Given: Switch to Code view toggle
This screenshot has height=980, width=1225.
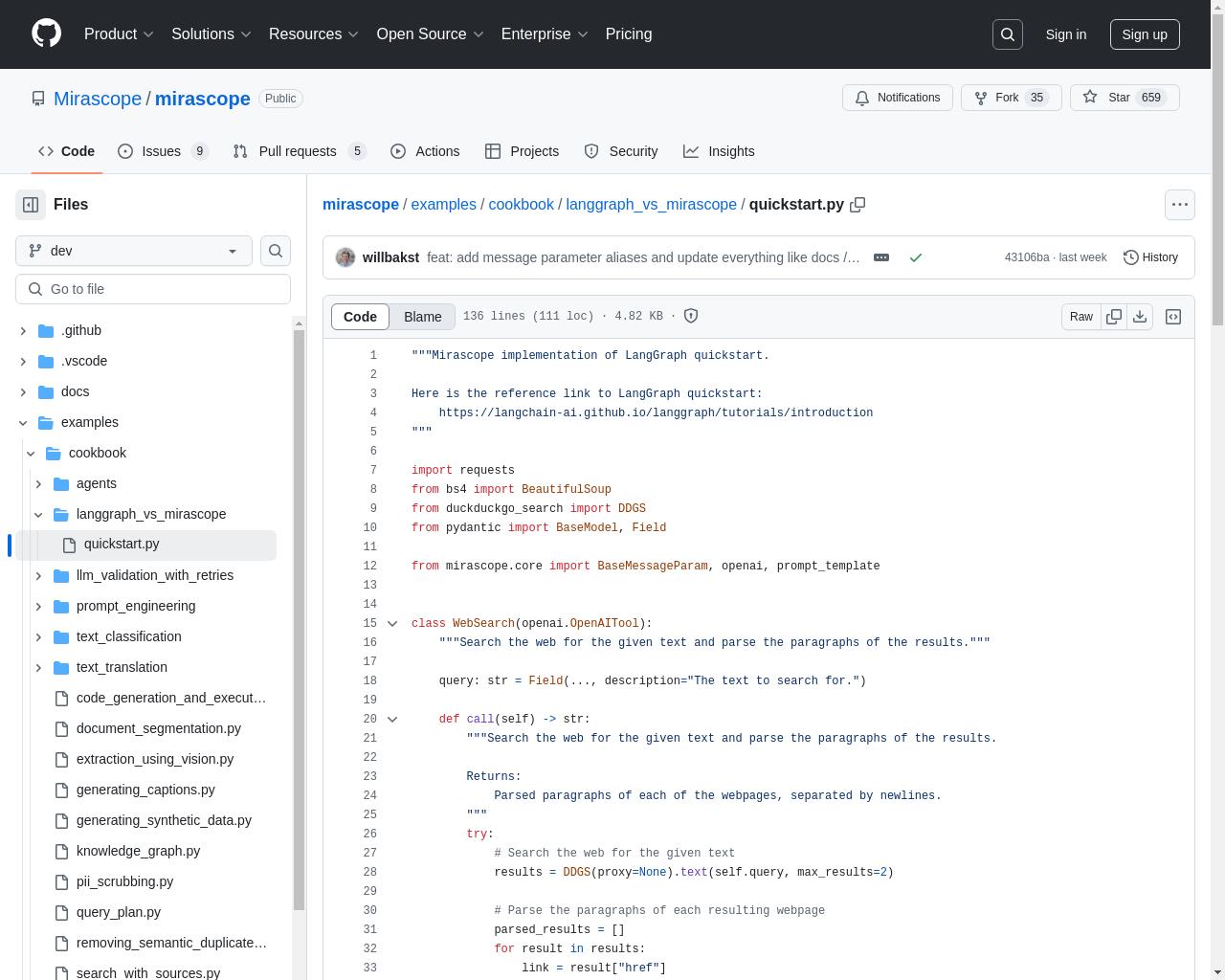Looking at the screenshot, I should click(360, 317).
